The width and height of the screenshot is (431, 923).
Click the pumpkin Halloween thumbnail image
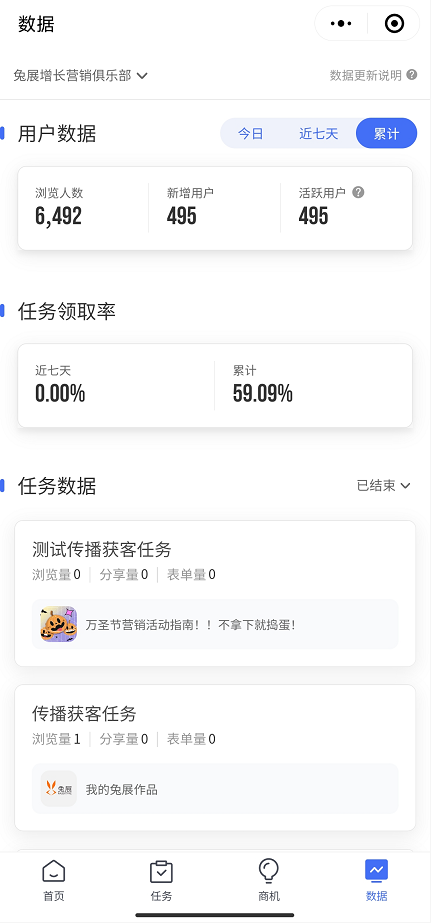click(59, 624)
